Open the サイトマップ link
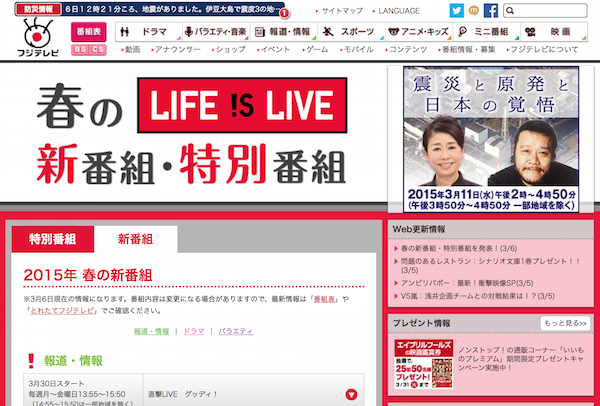The height and width of the screenshot is (406, 600). coord(341,11)
